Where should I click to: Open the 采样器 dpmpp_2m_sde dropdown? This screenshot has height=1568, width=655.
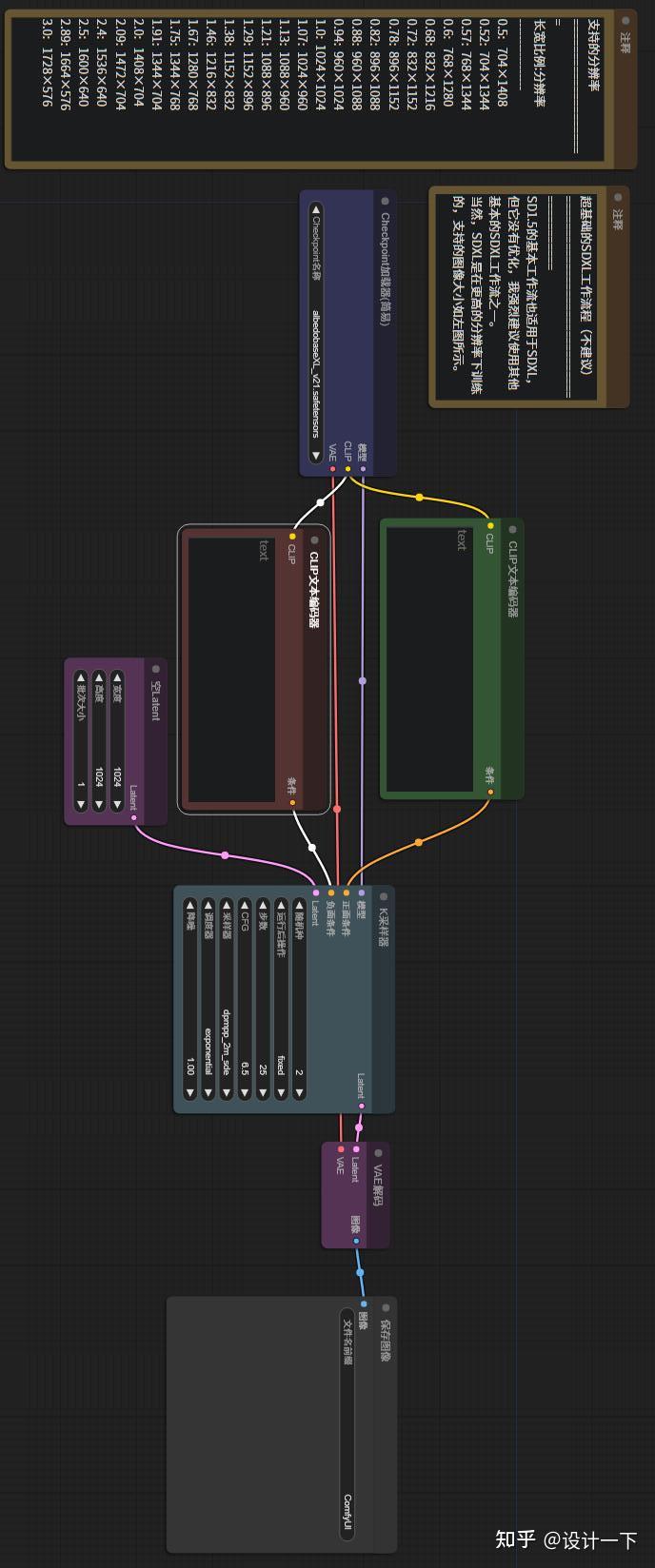click(226, 999)
